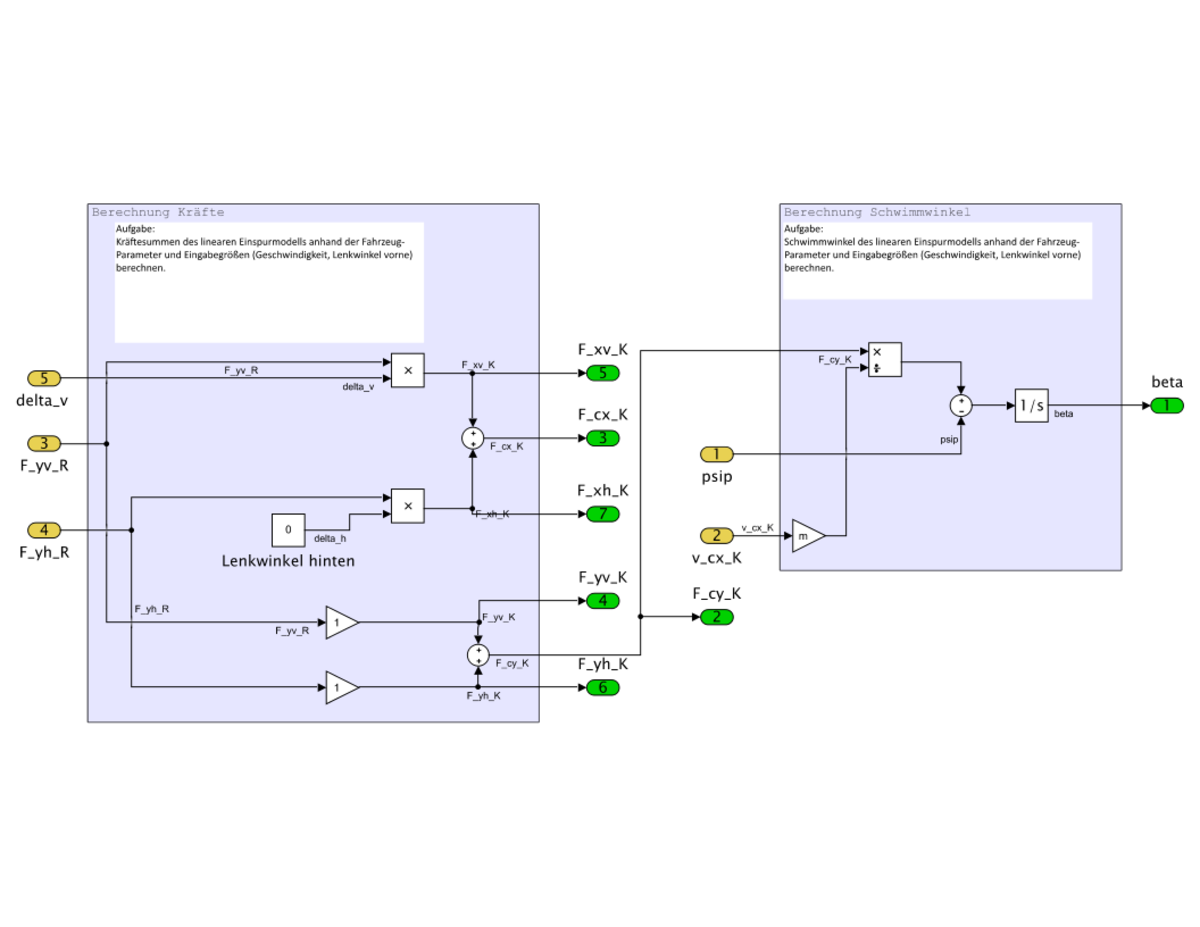
Task: Select the F_cx_K outport block
Action: coord(602,438)
